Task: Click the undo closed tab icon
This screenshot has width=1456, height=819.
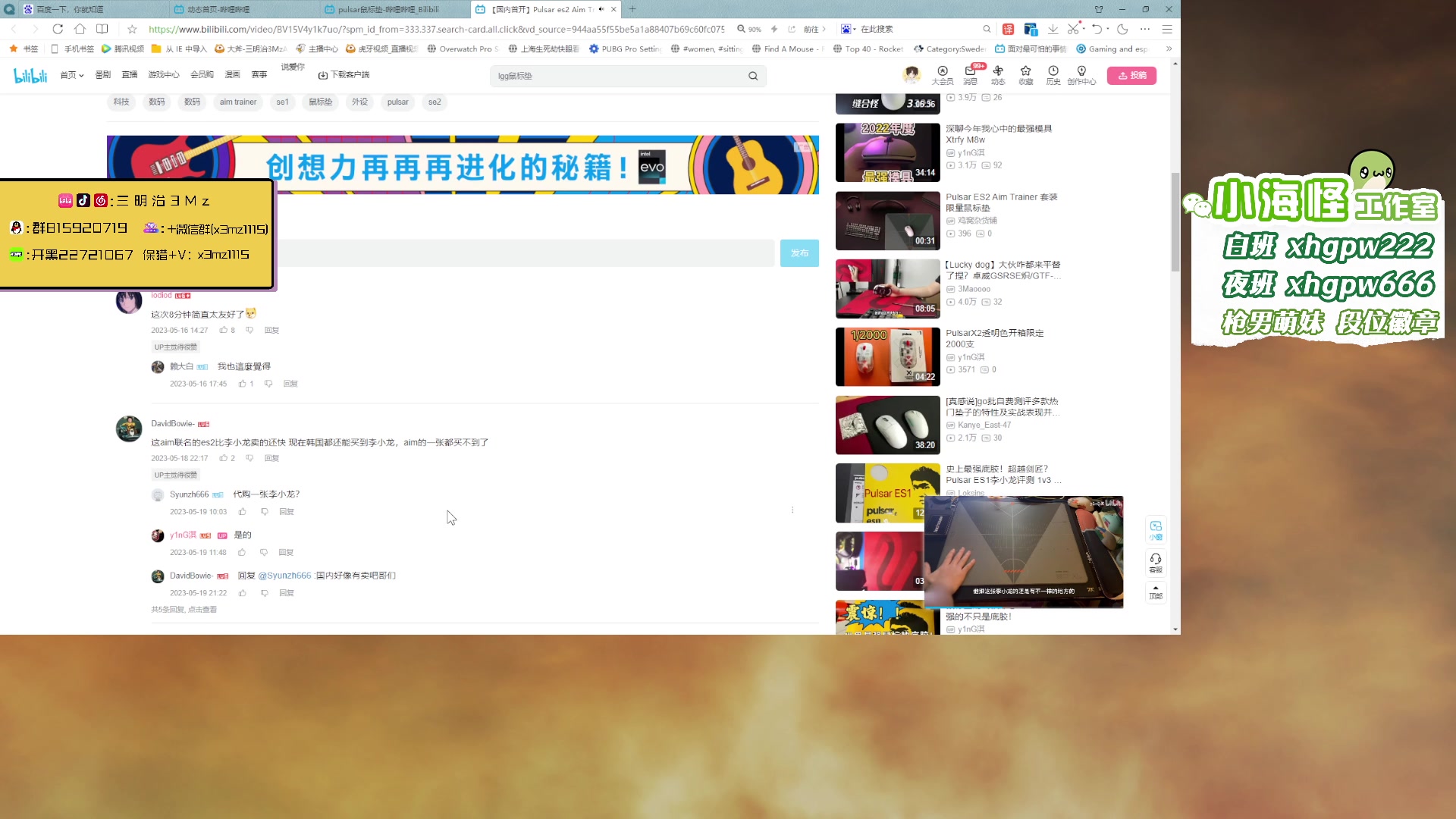Action: [1097, 29]
